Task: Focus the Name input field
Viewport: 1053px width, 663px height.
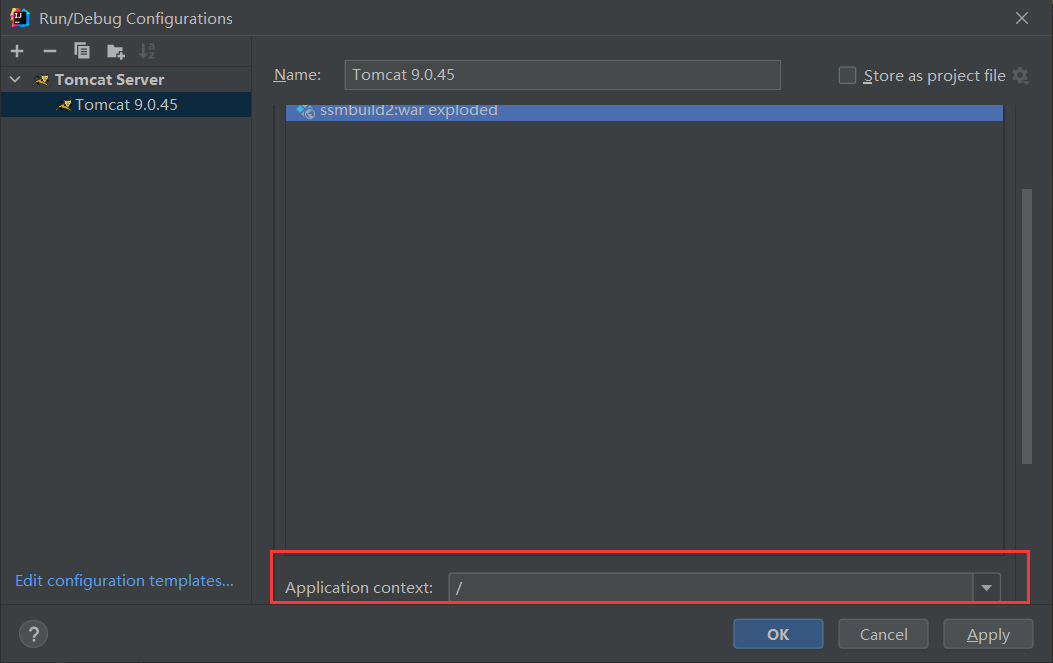Action: coord(563,75)
